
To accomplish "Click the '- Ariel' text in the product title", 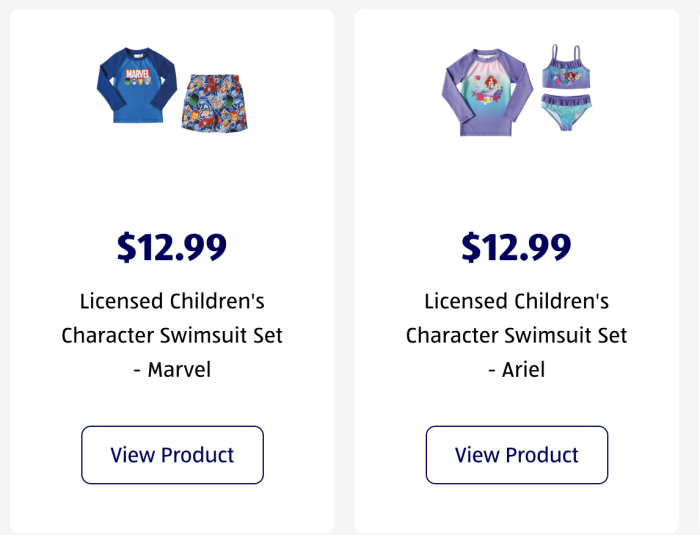I will tap(517, 369).
